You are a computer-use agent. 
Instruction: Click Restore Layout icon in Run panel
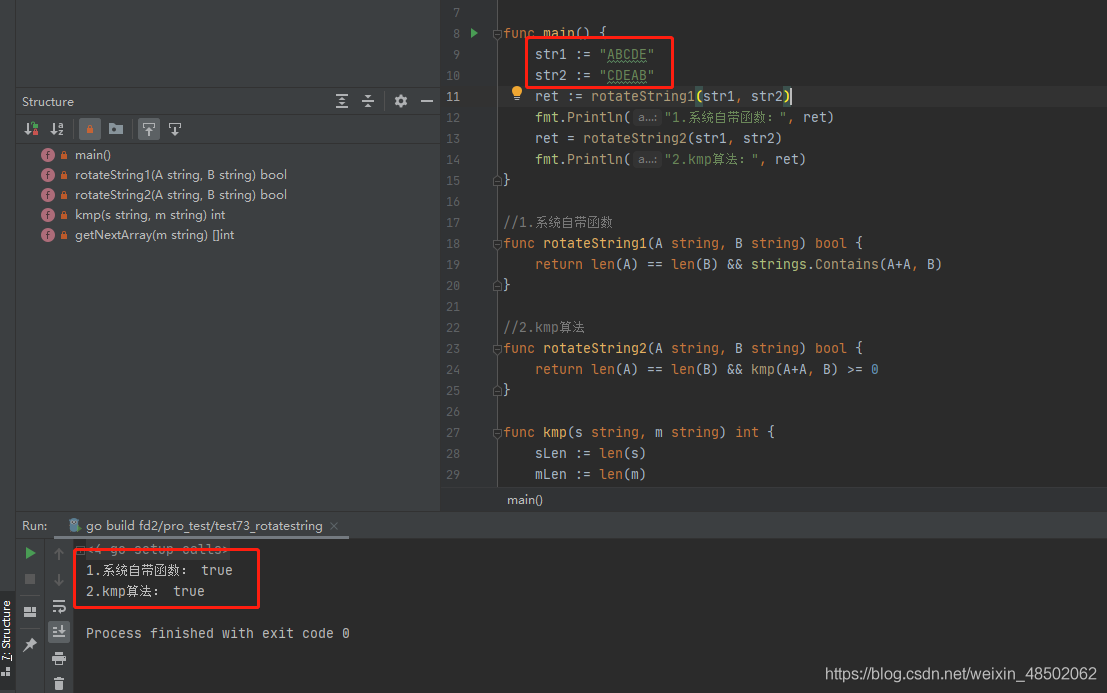(30, 612)
